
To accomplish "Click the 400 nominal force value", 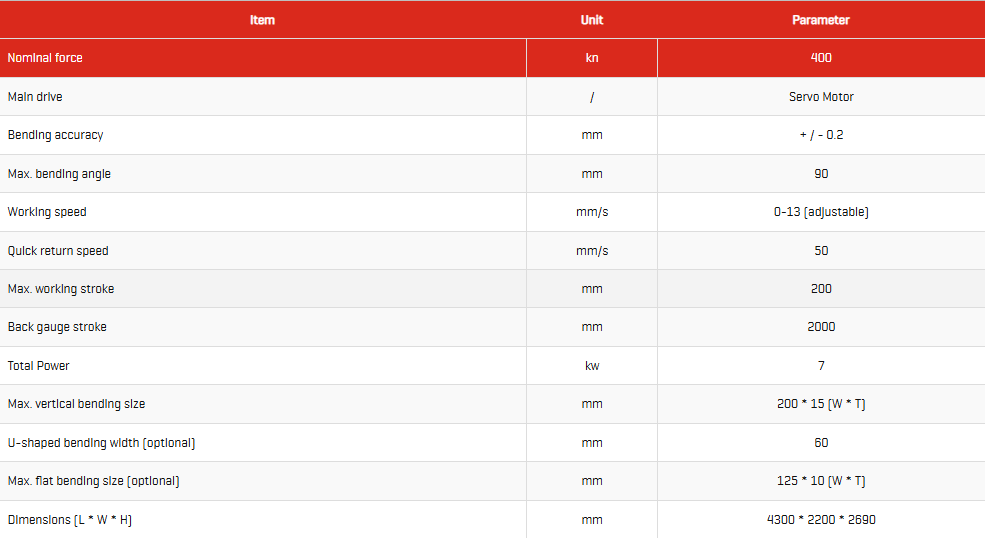I will 821,58.
